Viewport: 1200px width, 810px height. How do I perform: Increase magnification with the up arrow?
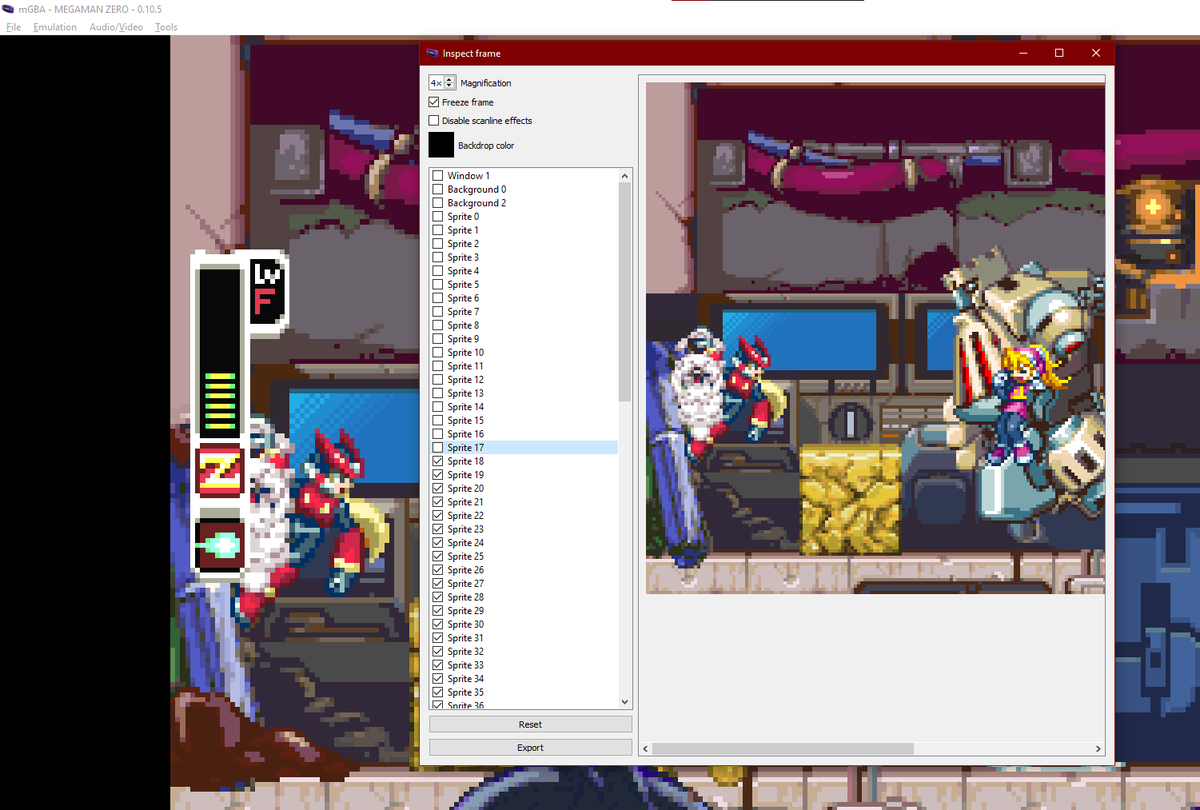coord(450,79)
